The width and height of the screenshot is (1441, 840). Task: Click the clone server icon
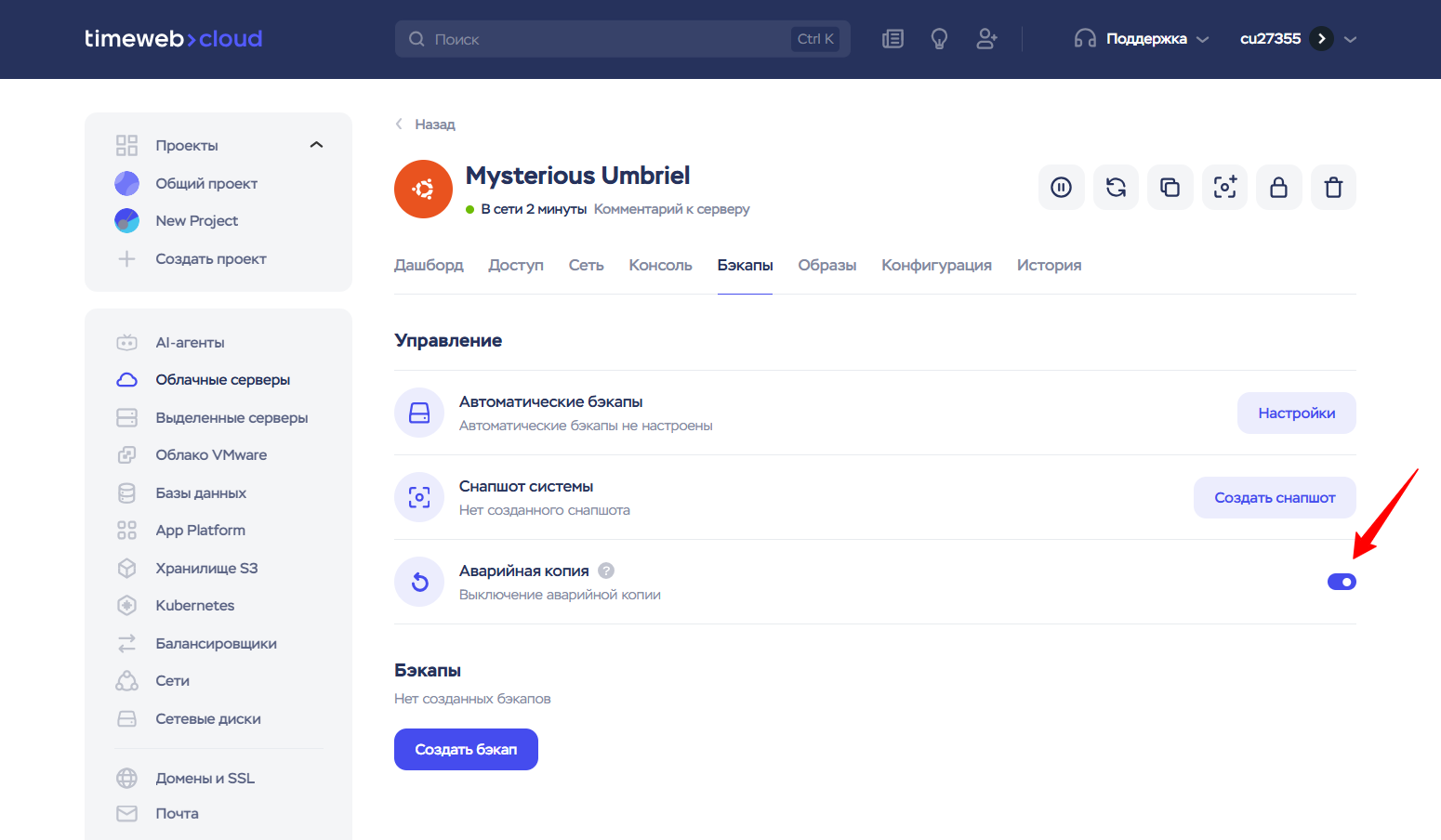[1170, 188]
